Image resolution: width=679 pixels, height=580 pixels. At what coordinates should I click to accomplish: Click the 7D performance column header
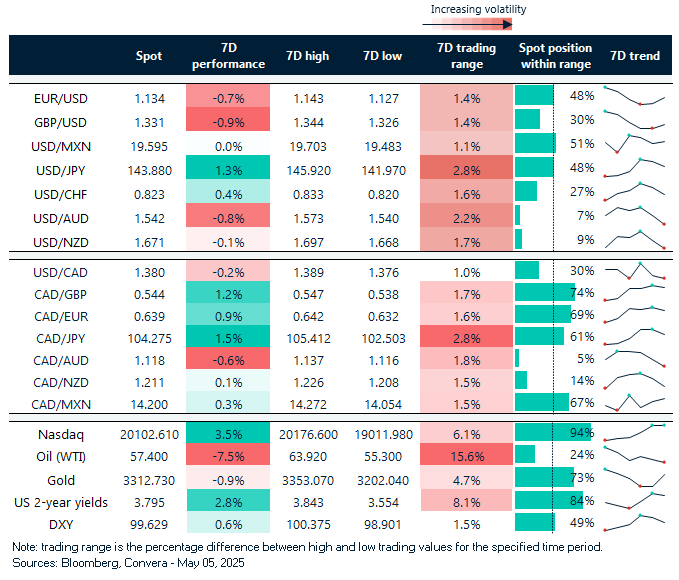click(x=228, y=56)
